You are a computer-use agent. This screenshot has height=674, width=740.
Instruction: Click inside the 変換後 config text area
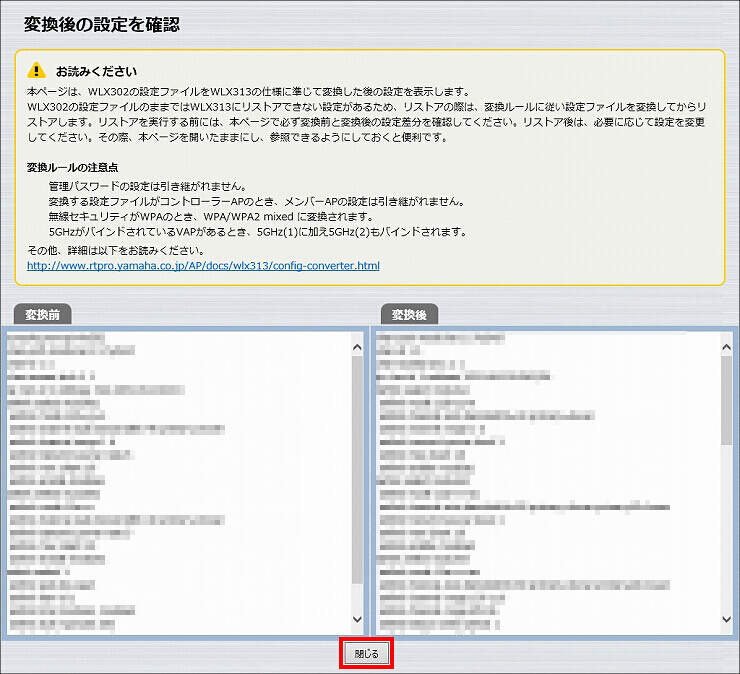547,484
